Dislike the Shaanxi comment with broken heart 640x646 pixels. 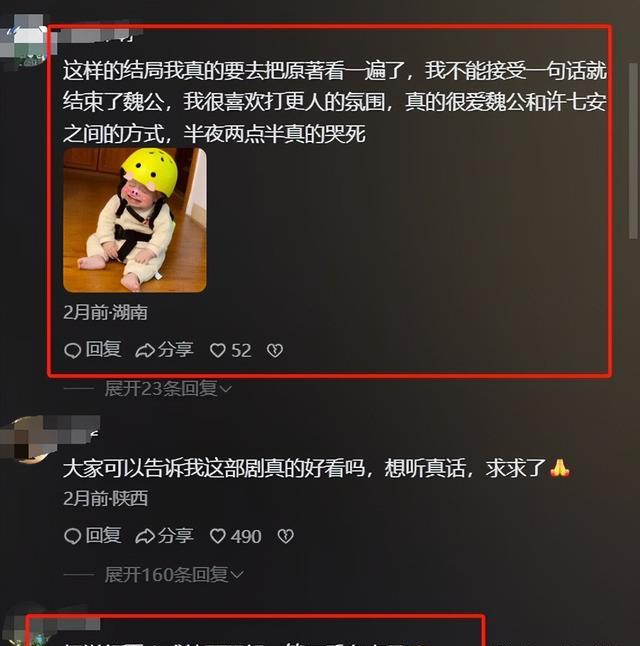tap(286, 536)
